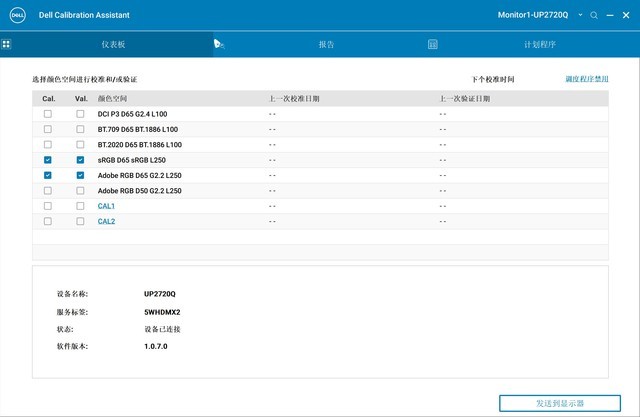Click the 下个校准时间 label

tap(493, 79)
